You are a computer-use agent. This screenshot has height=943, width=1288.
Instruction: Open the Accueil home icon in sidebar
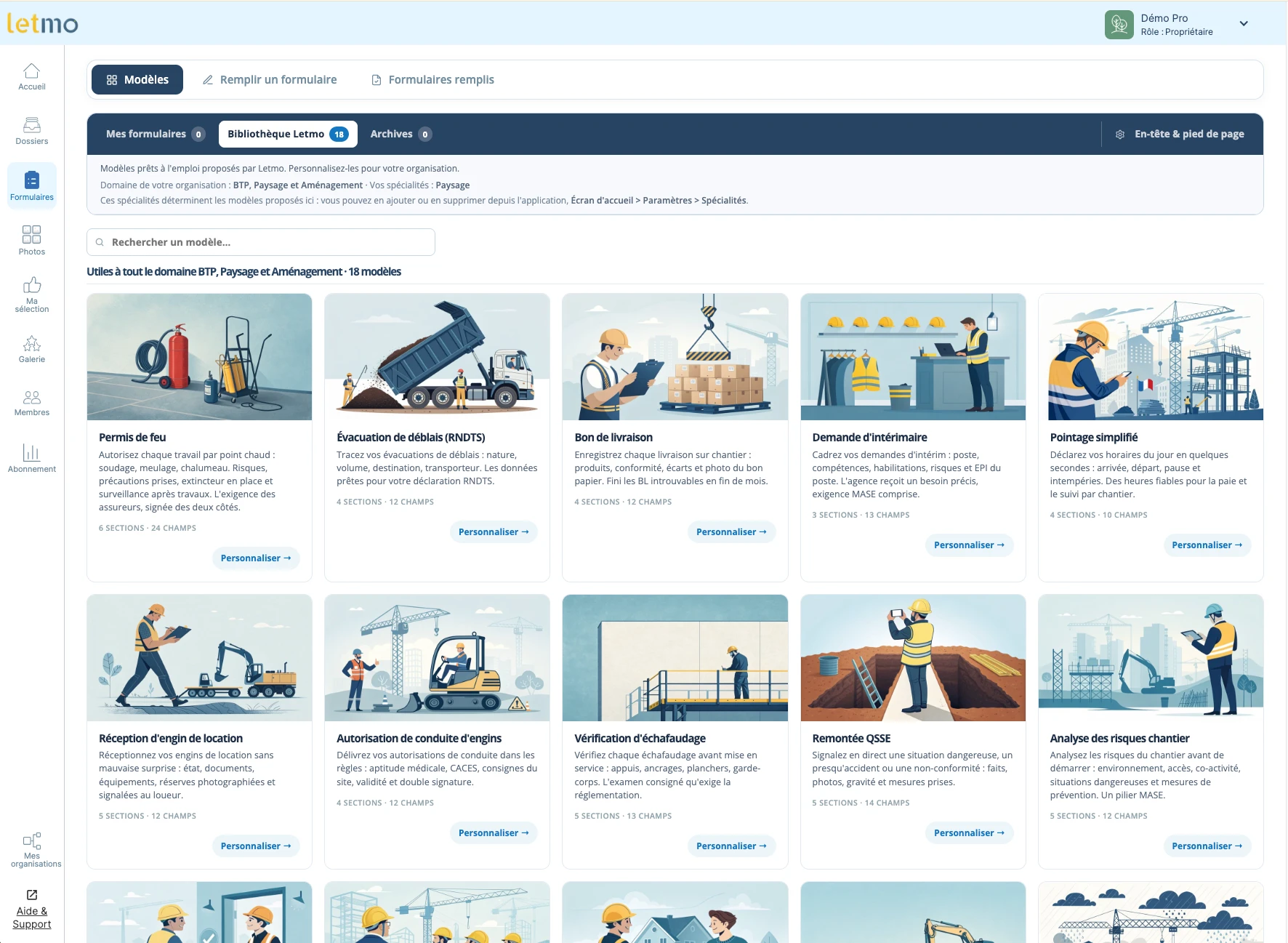point(32,71)
